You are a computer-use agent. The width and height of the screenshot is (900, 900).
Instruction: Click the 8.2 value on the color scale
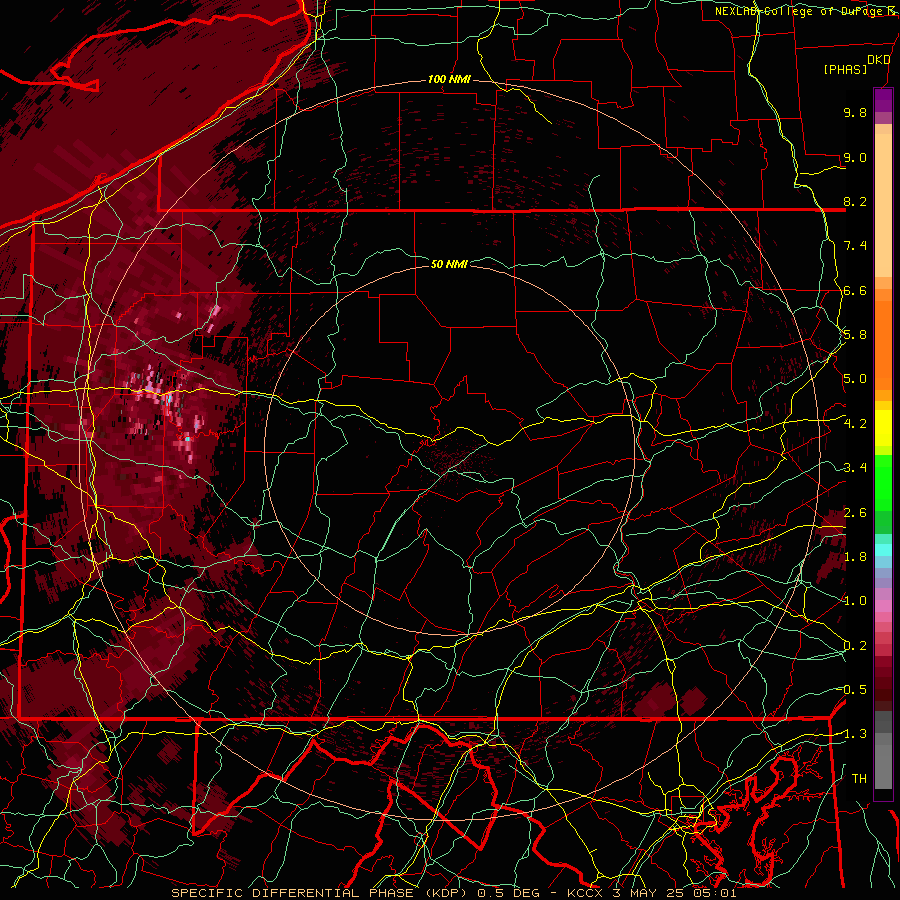click(855, 201)
